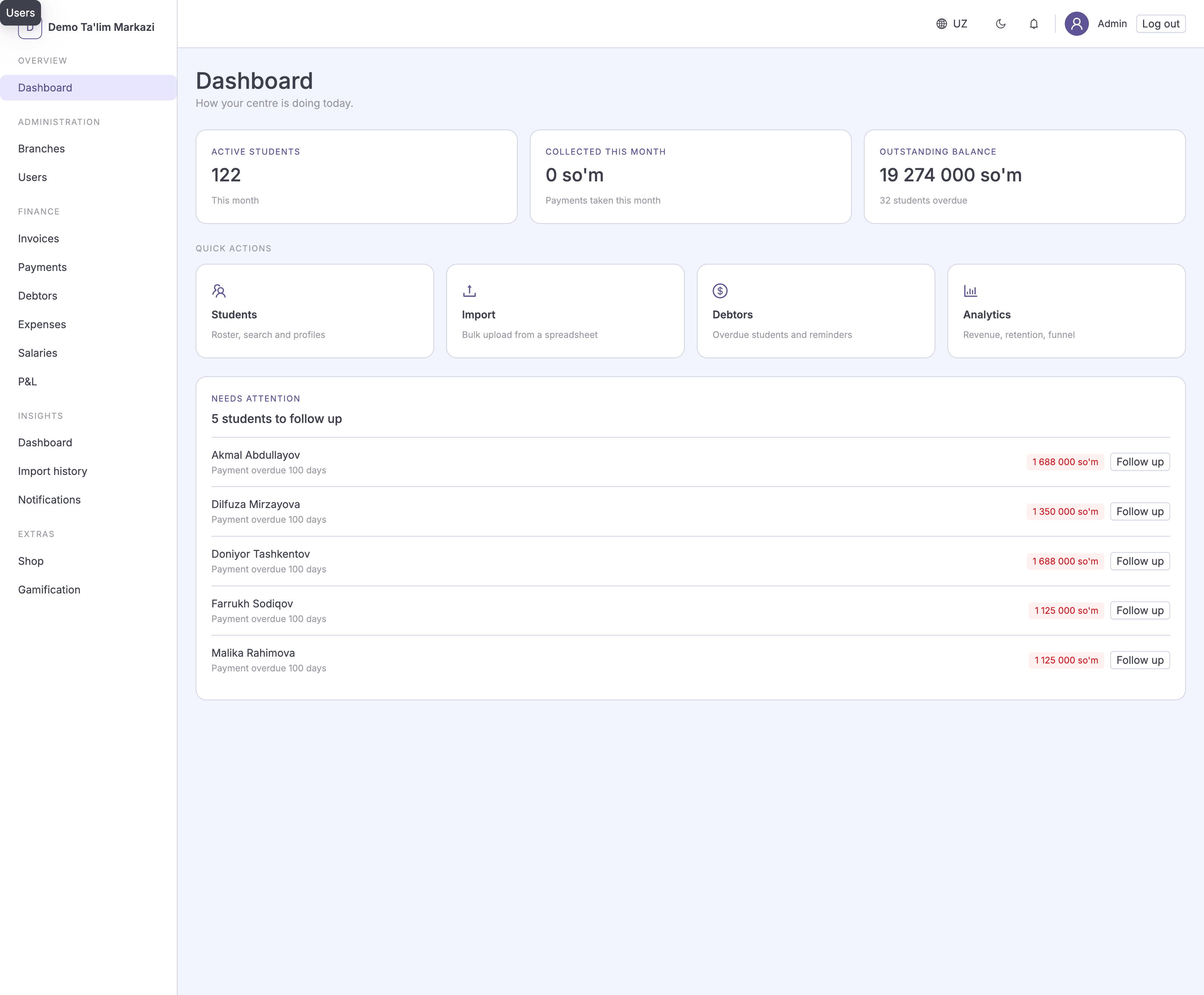Image resolution: width=1204 pixels, height=995 pixels.
Task: Click the 1 350 000 so'm badge
Action: pos(1065,511)
